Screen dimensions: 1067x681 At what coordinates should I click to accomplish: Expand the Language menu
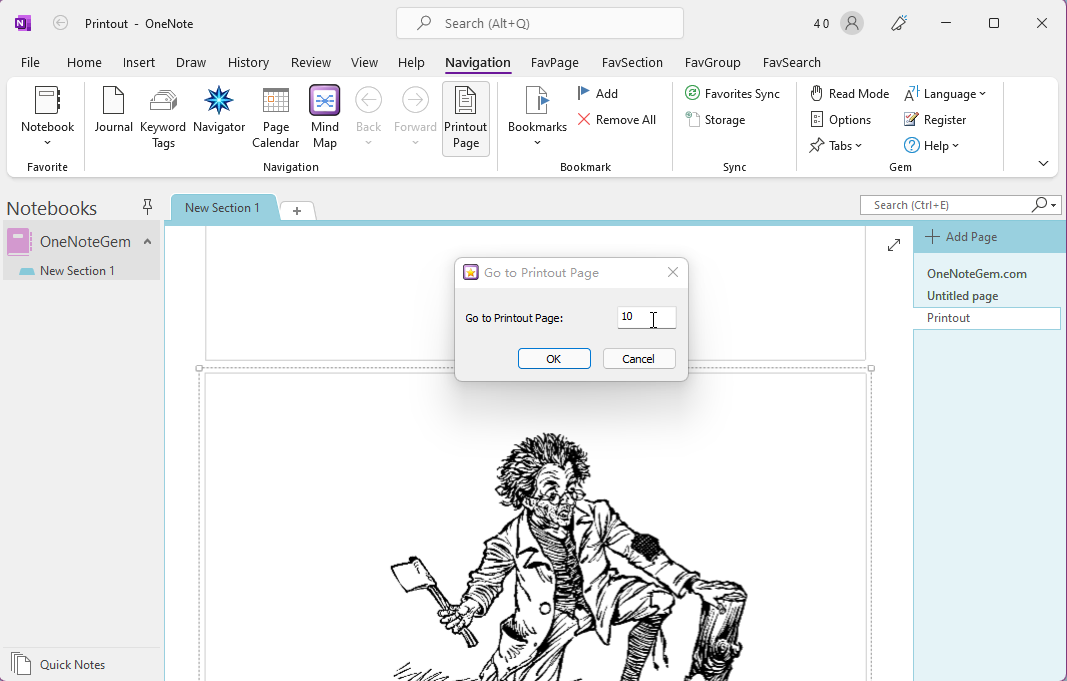coord(945,94)
